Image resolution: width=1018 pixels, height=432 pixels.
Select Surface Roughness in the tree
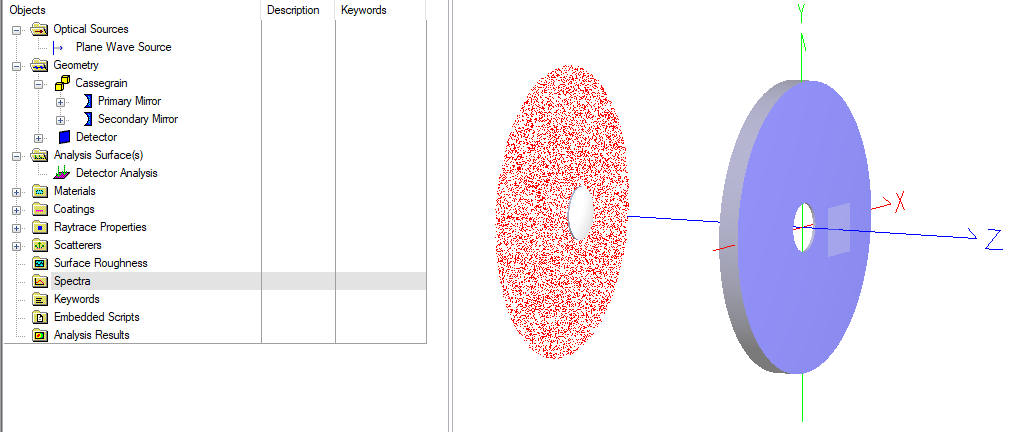100,263
